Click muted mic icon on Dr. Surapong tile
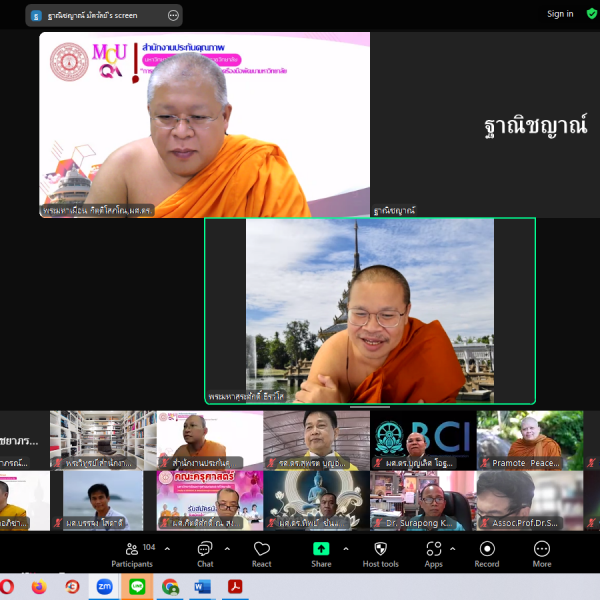Viewport: 600px width, 600px height. coord(378,523)
